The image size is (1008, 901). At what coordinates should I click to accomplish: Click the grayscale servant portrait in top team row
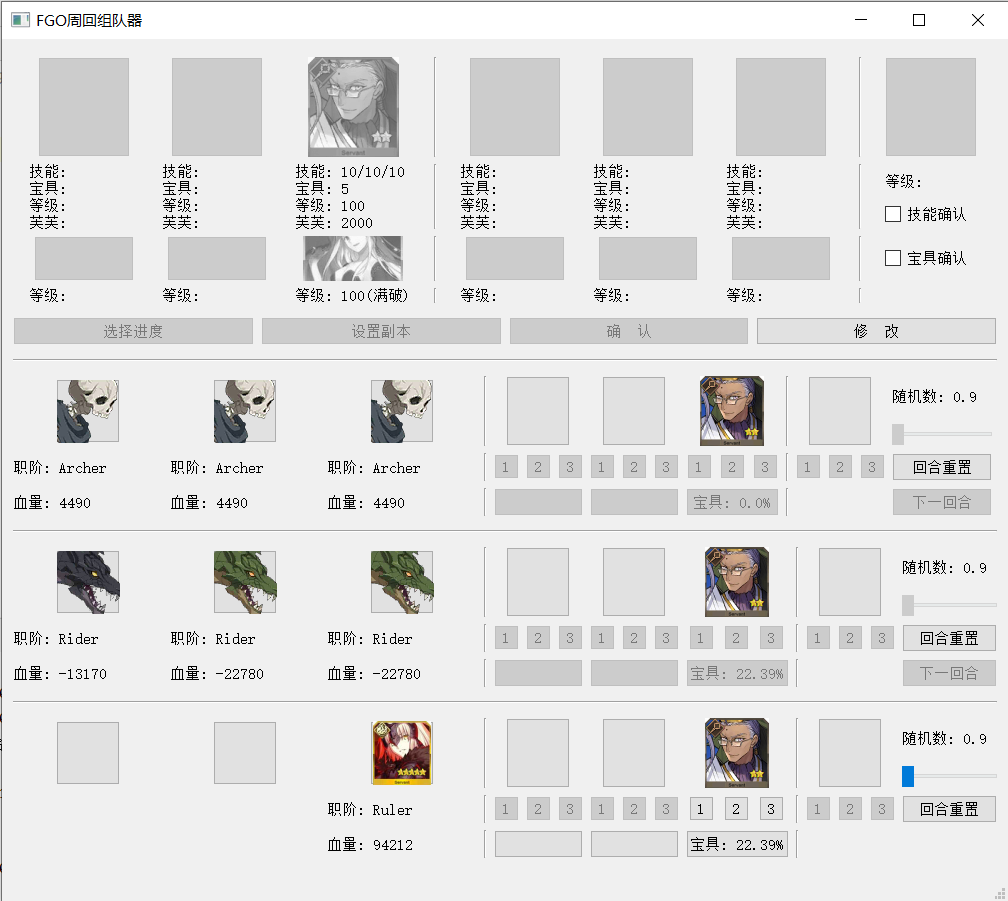353,107
